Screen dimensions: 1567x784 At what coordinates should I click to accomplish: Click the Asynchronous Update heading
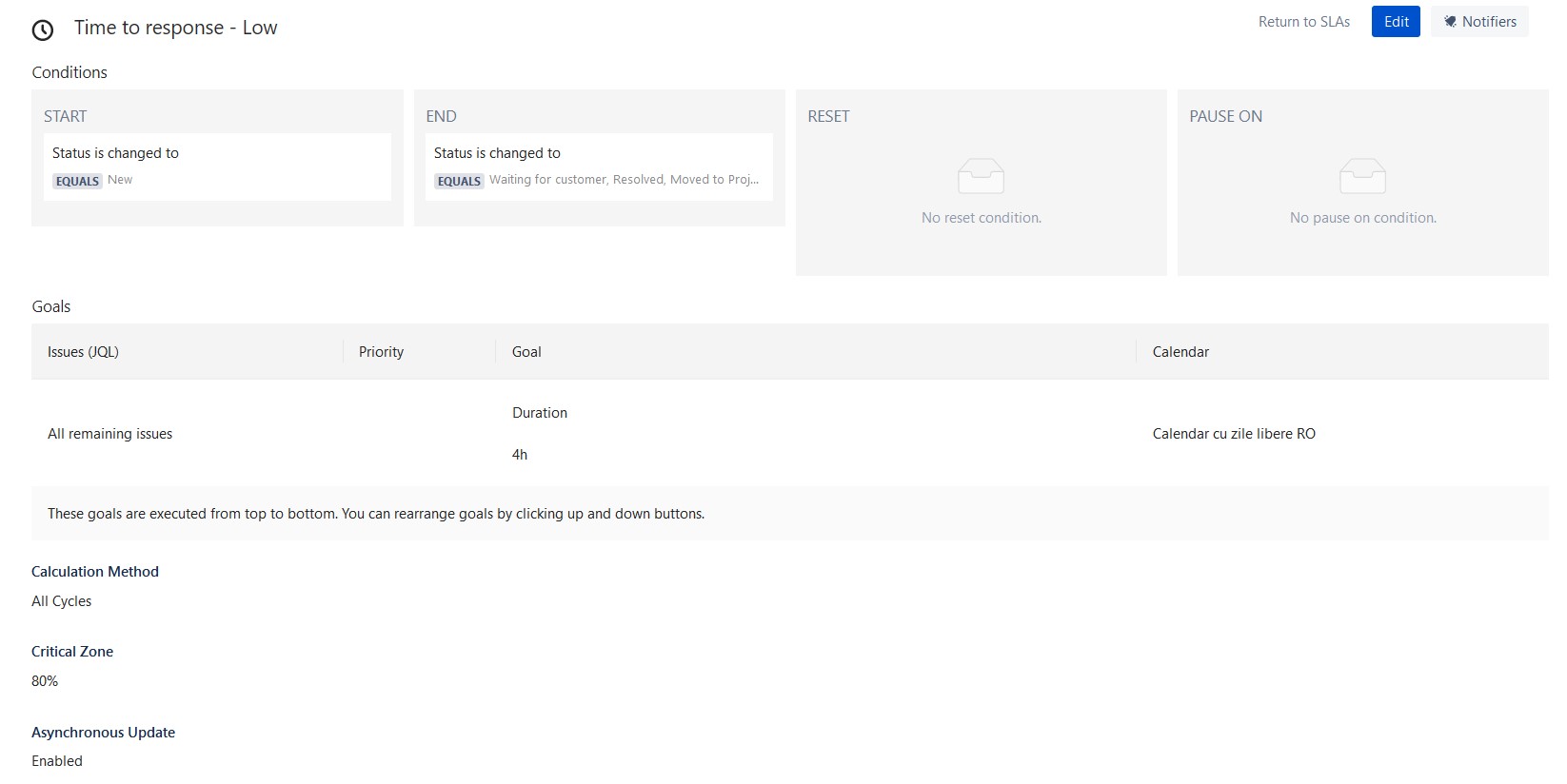[104, 732]
